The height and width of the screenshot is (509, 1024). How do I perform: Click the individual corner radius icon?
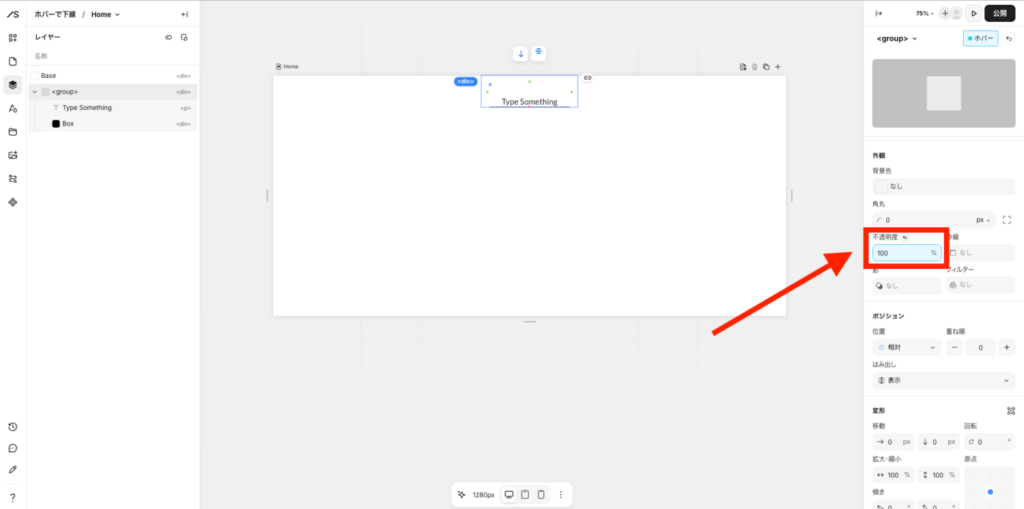point(1007,220)
